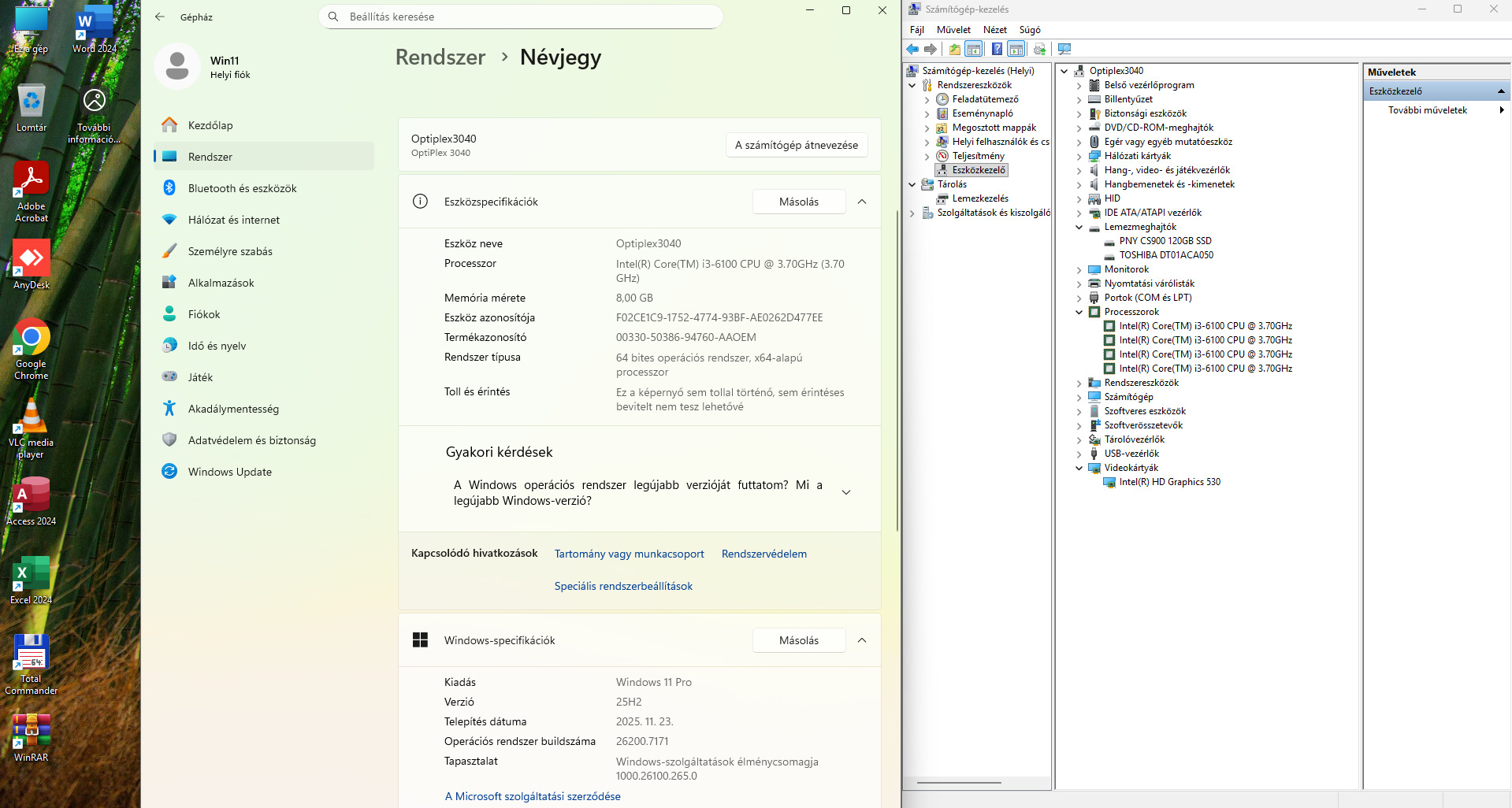The height and width of the screenshot is (808, 1512).
Task: Open the Nézet menu
Action: pyautogui.click(x=995, y=30)
